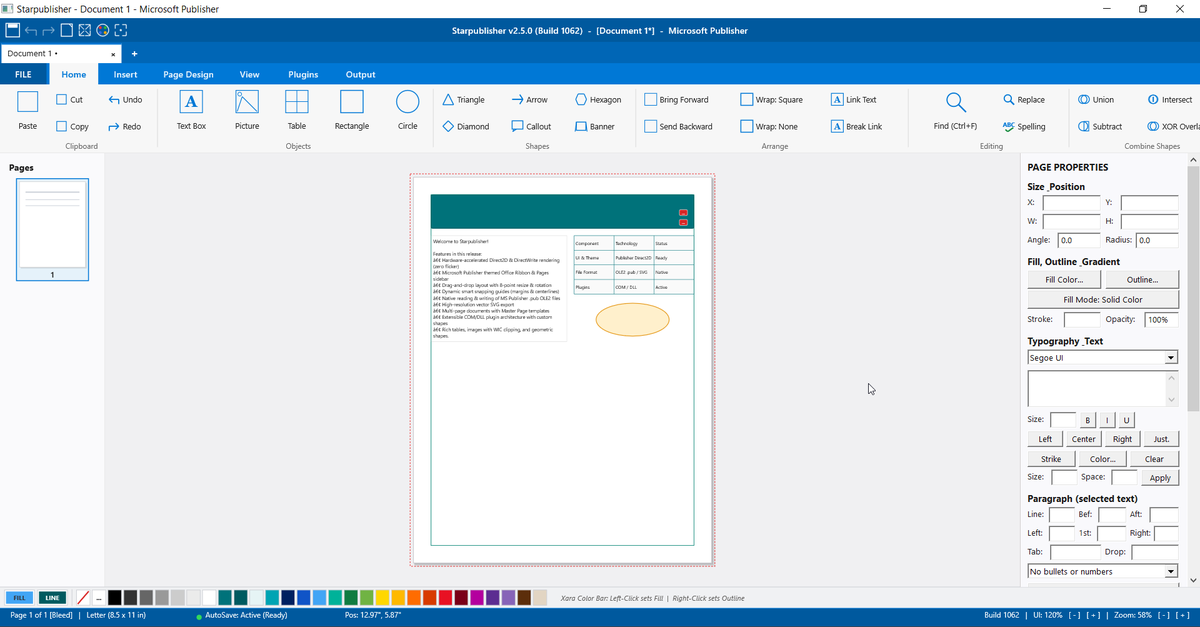Click the Save icon in quick access bar
This screenshot has width=1200, height=627.
point(13,30)
